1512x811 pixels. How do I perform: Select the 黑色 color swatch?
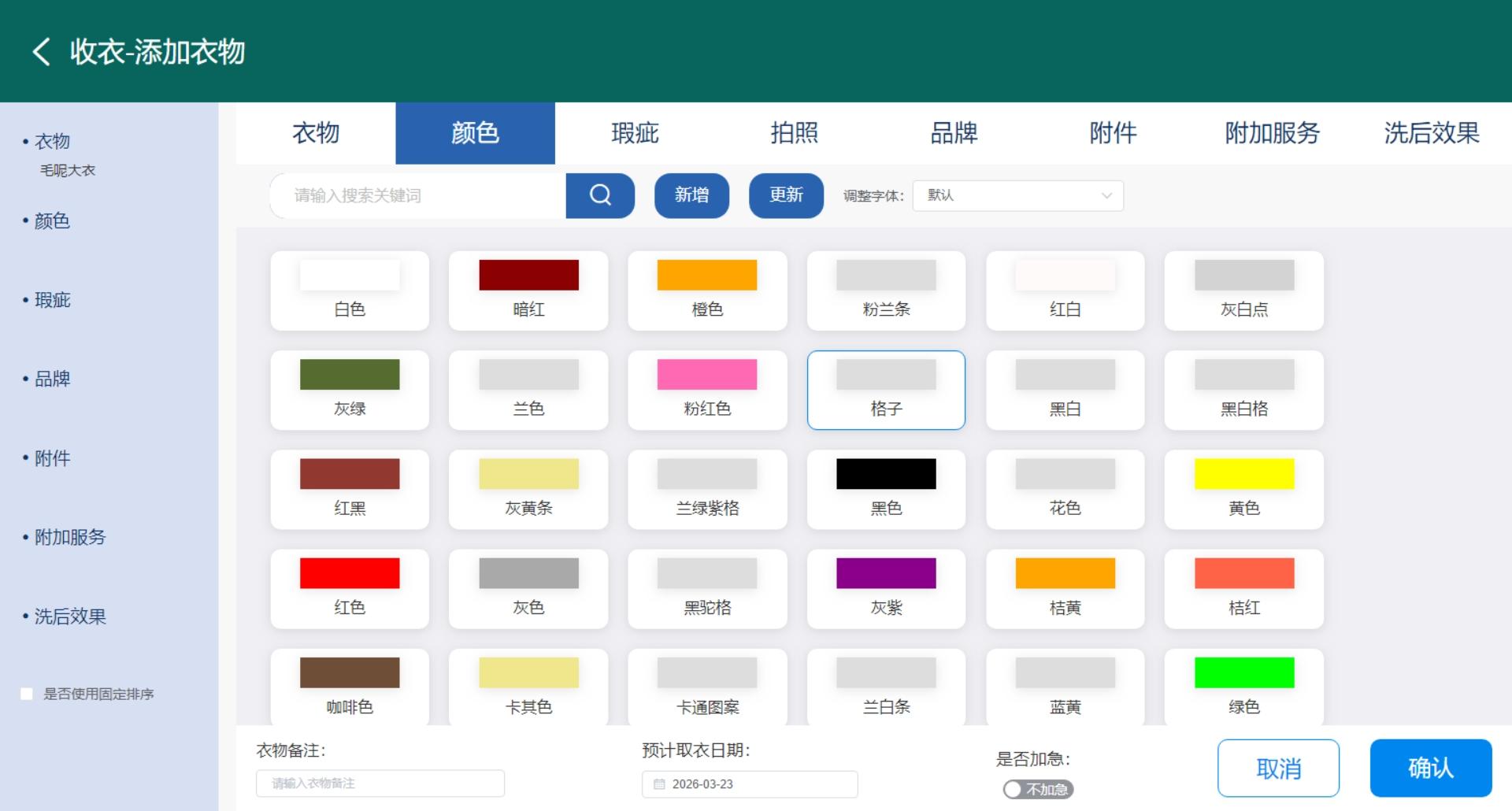(x=886, y=489)
